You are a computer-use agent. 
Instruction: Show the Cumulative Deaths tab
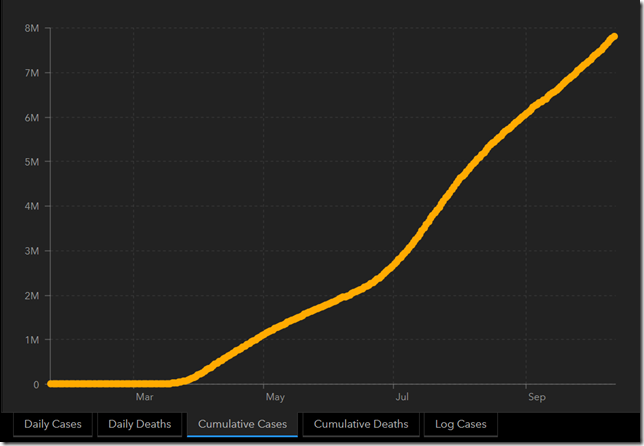(361, 424)
